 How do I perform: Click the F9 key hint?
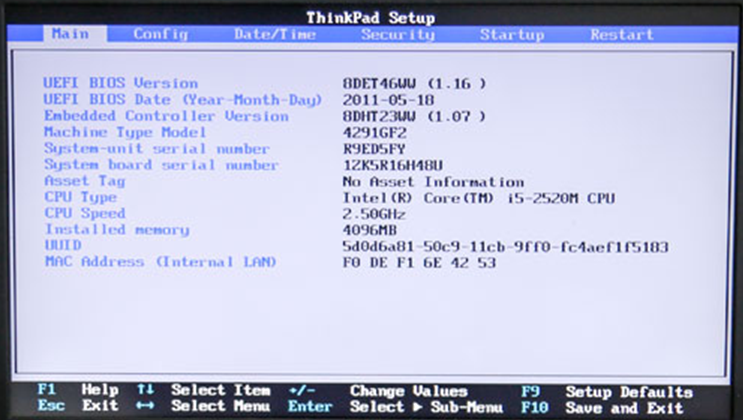pos(531,392)
